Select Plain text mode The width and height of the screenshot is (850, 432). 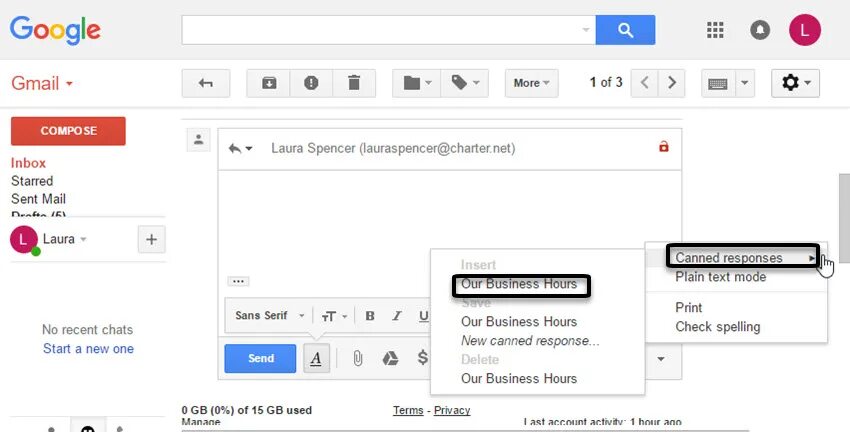point(736,277)
